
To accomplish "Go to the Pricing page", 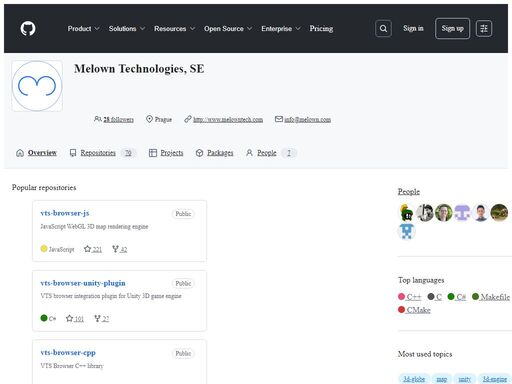I will [321, 29].
